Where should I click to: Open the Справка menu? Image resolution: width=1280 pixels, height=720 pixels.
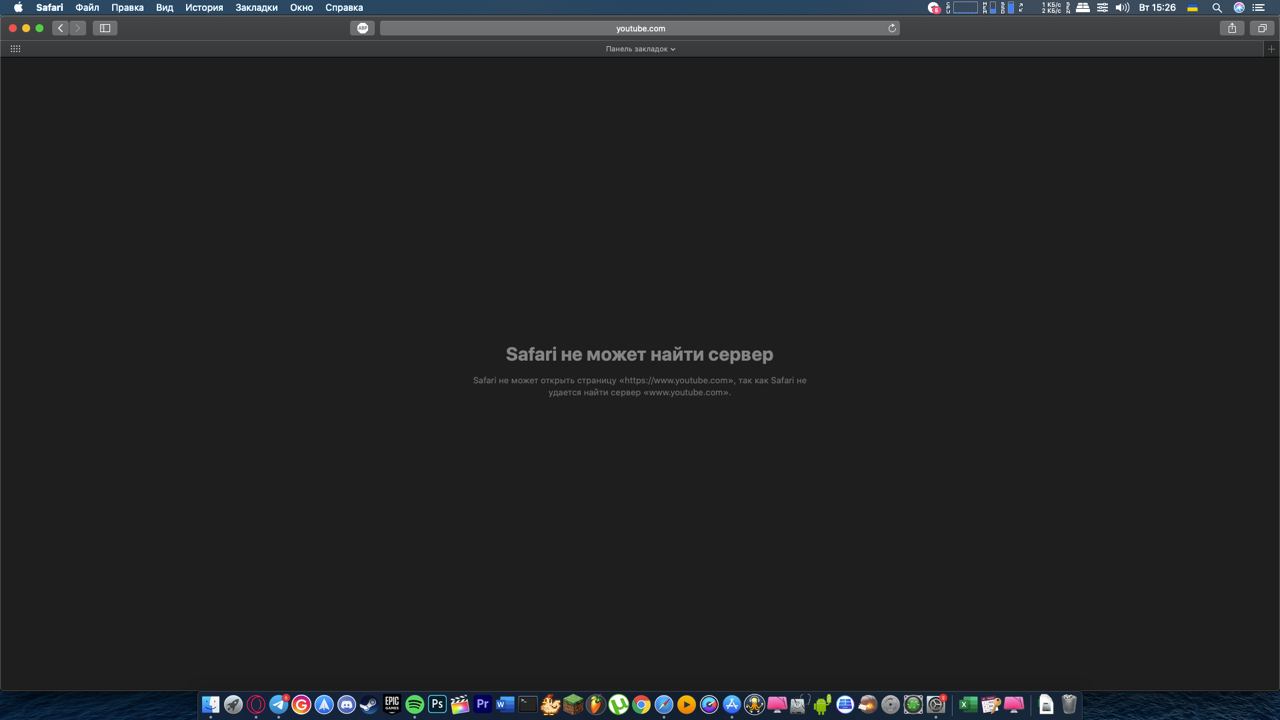pos(344,7)
